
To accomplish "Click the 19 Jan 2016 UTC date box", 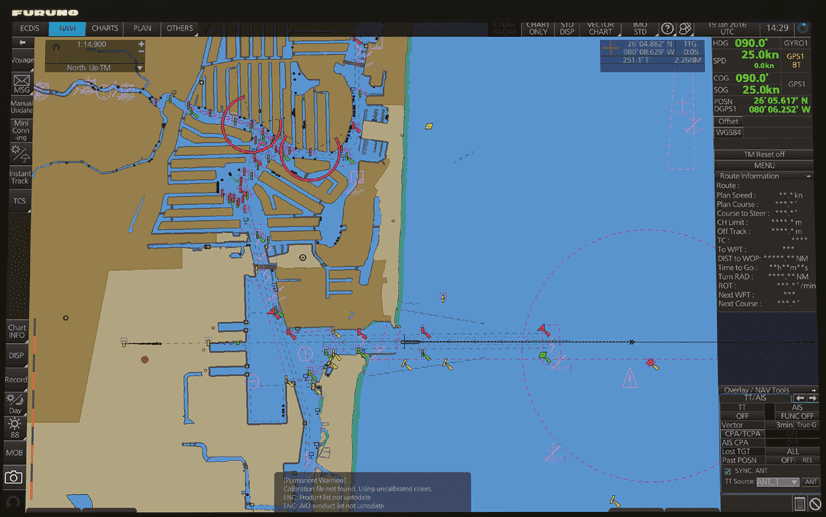I will pyautogui.click(x=727, y=28).
